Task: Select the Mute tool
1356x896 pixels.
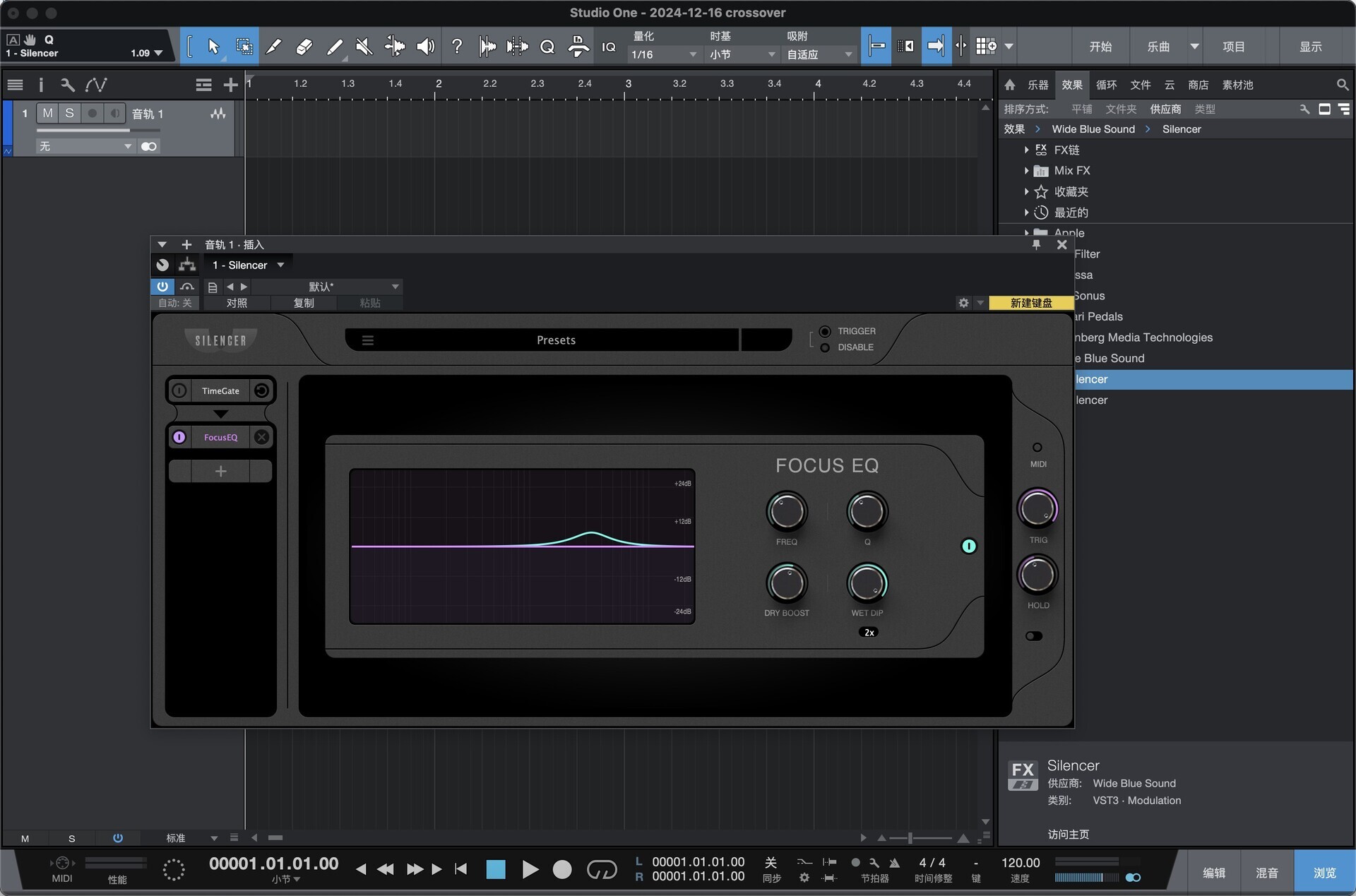Action: pos(364,47)
